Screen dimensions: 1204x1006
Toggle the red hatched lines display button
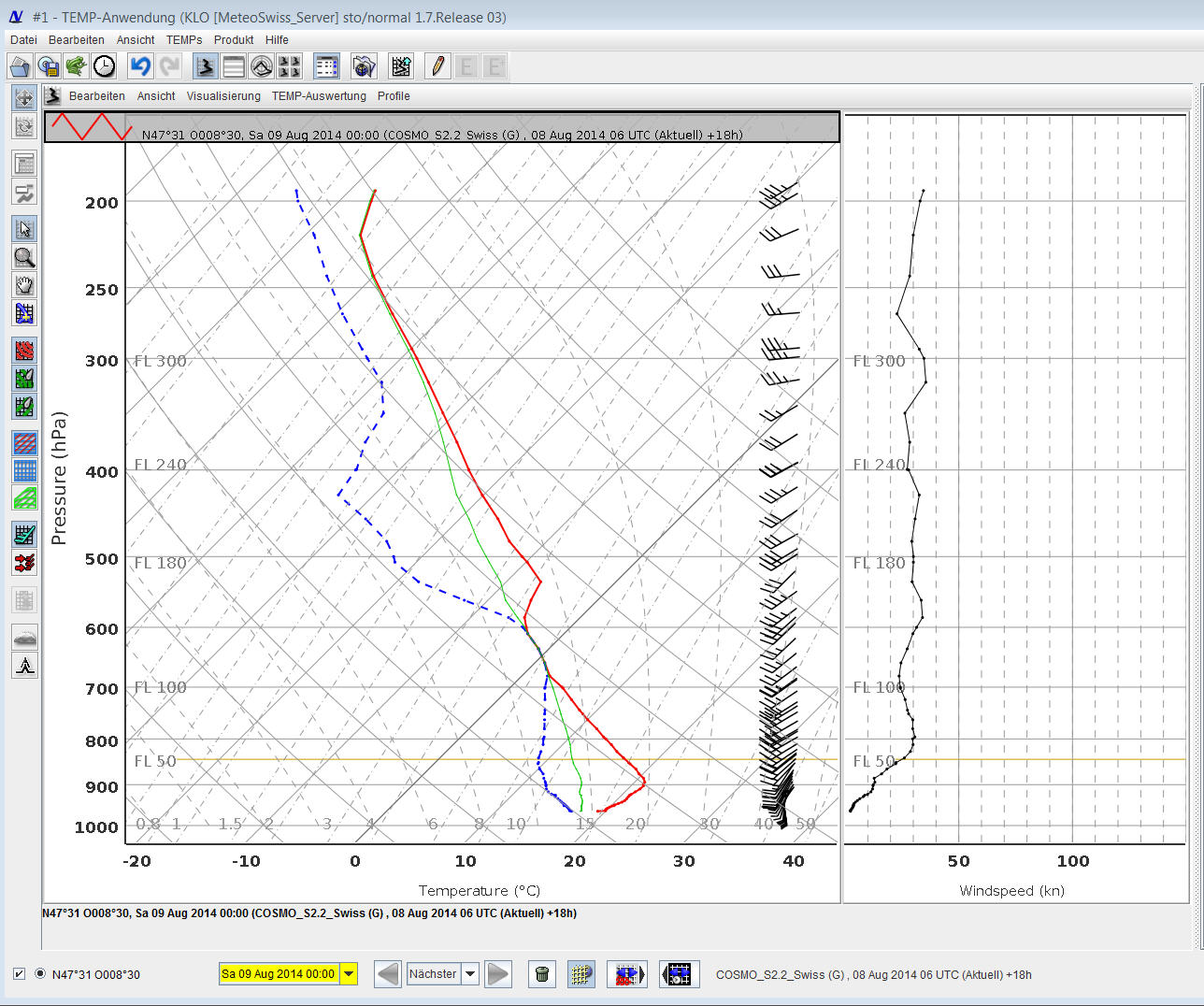point(24,442)
